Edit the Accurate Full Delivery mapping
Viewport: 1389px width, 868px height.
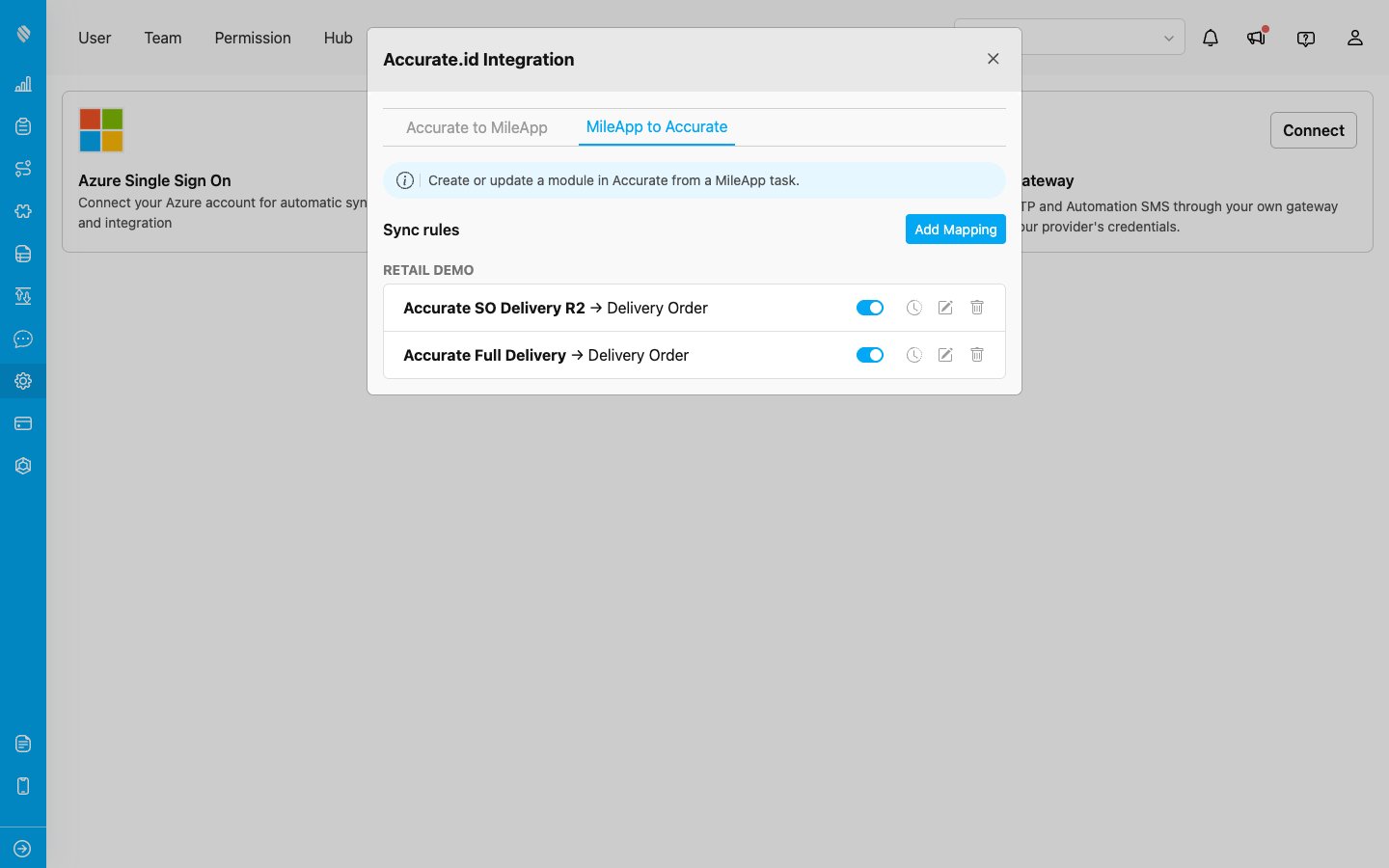coord(945,355)
